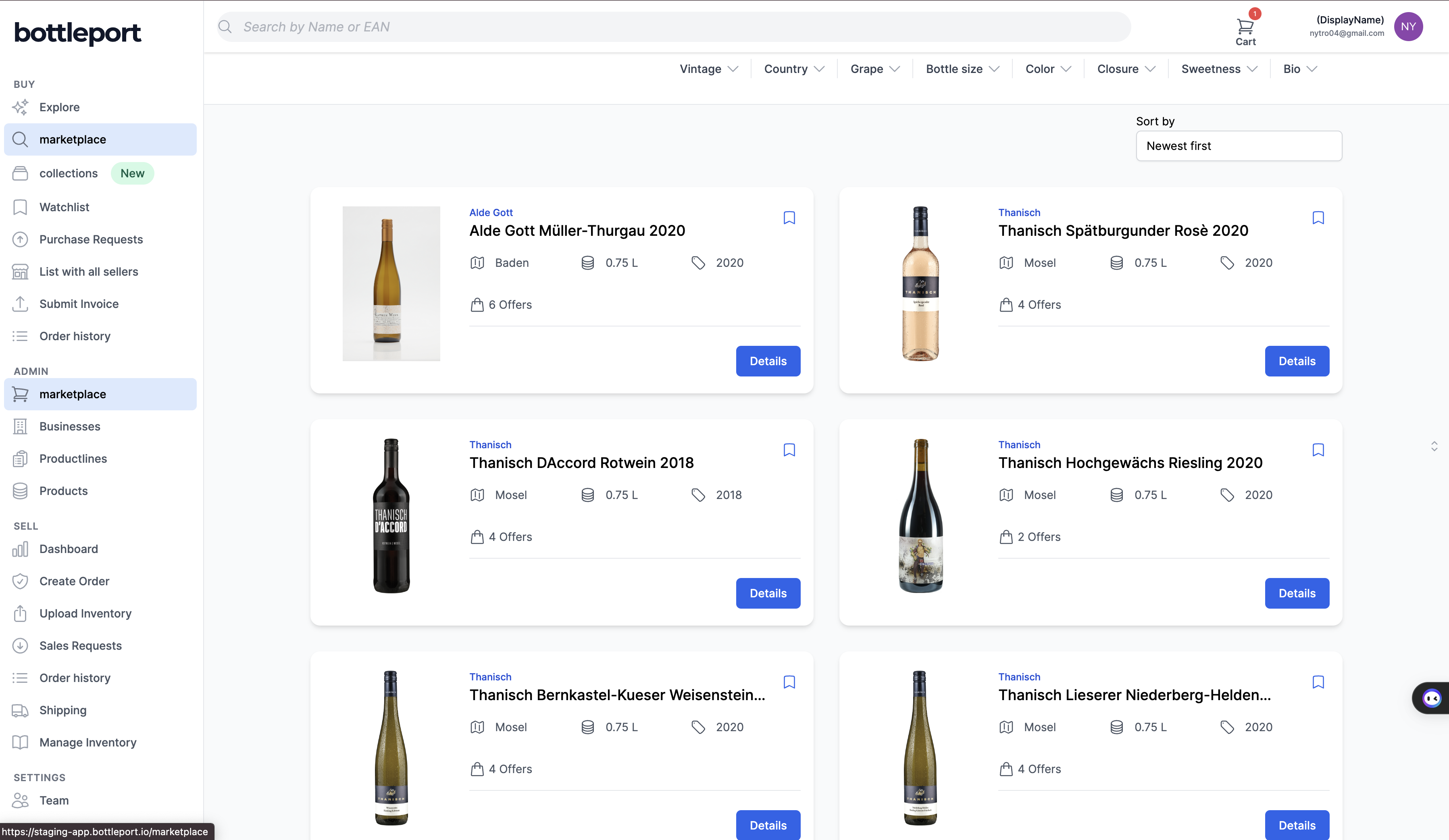
Task: Expand the Country filter
Action: 794,69
